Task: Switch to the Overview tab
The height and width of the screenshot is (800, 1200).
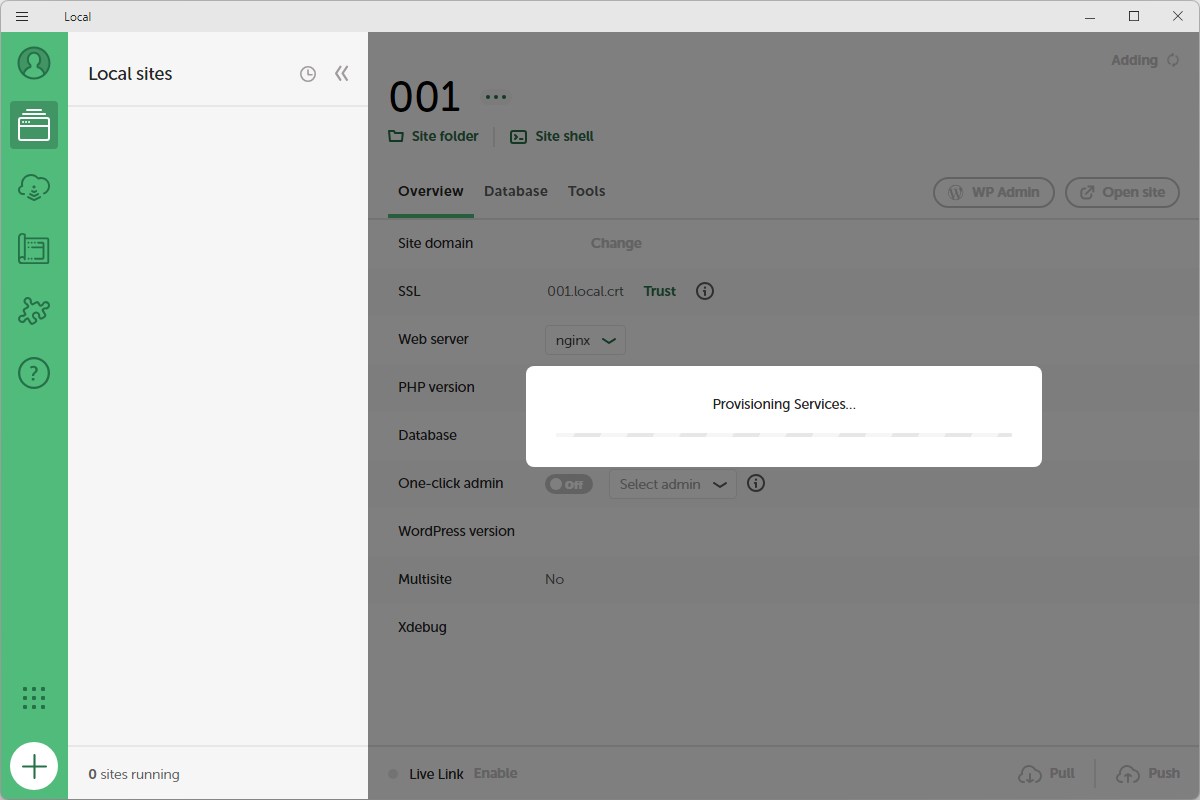Action: pyautogui.click(x=431, y=191)
